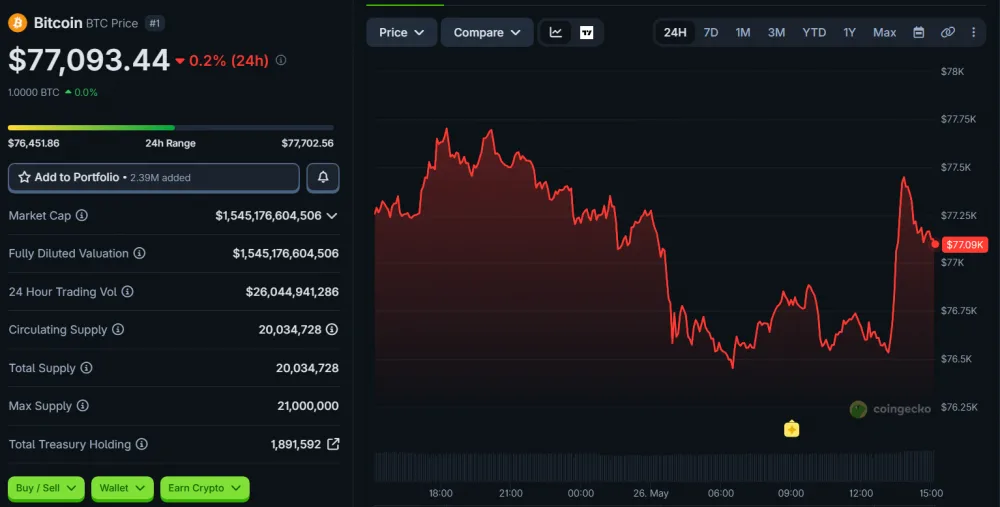Select the 7D time range tab
Image resolution: width=1000 pixels, height=507 pixels.
pyautogui.click(x=710, y=33)
